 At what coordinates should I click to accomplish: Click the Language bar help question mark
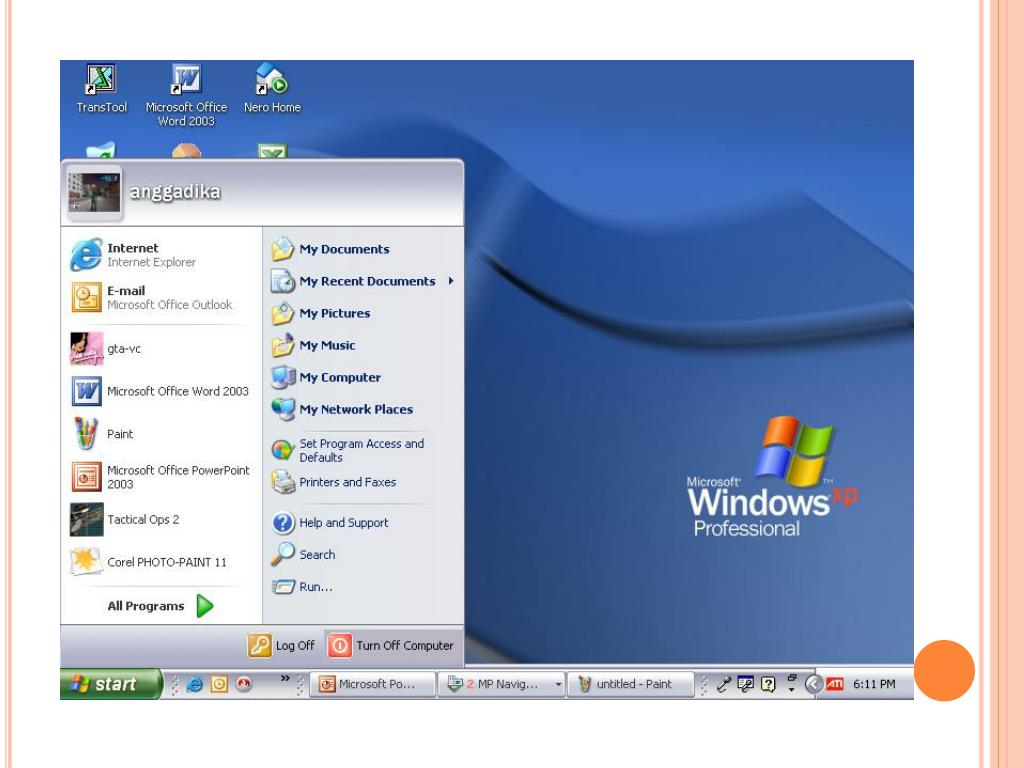768,684
